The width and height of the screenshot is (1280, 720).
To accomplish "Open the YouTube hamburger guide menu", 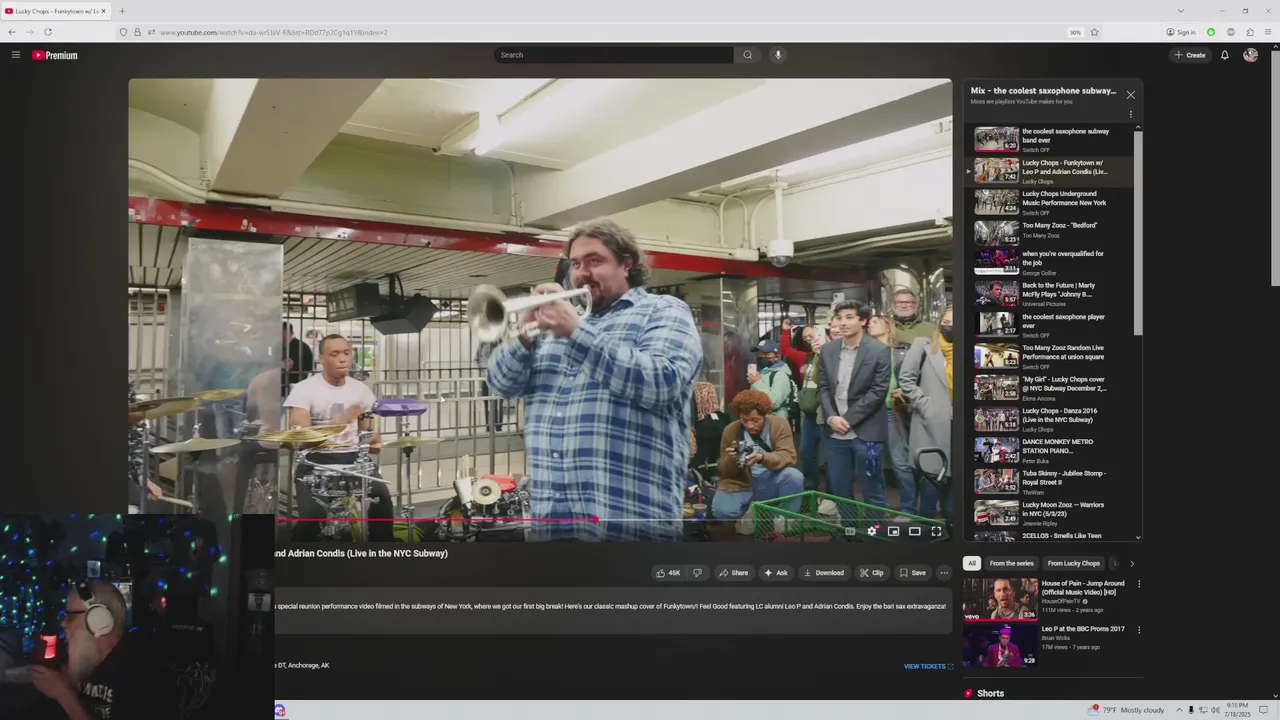I will (15, 55).
